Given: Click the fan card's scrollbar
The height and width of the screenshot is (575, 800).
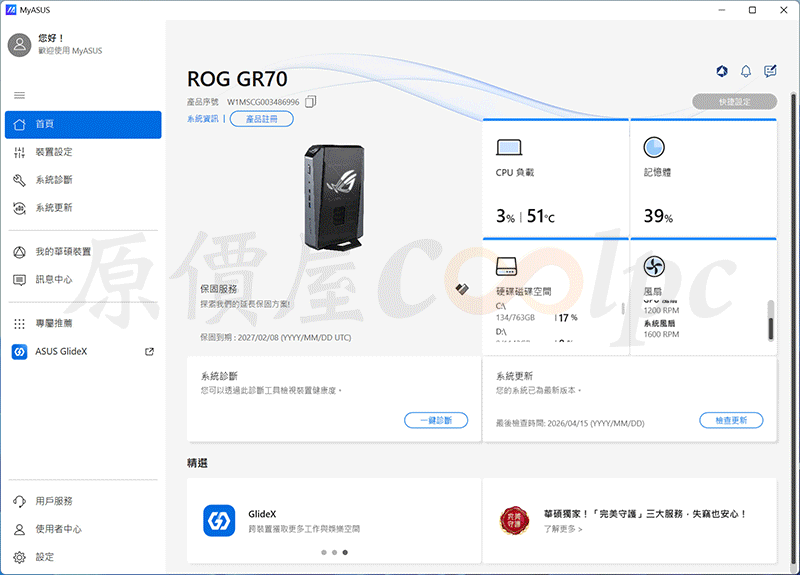Looking at the screenshot, I should tap(771, 320).
